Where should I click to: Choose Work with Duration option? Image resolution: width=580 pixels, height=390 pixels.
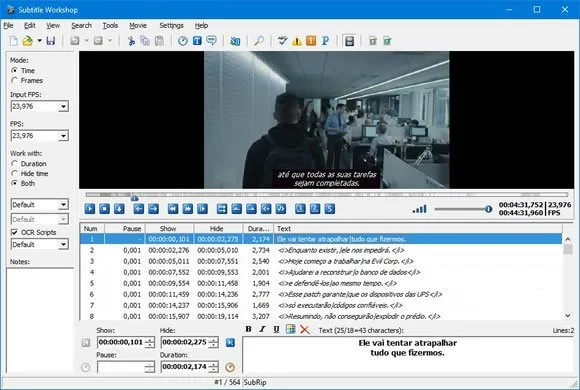[x=14, y=164]
